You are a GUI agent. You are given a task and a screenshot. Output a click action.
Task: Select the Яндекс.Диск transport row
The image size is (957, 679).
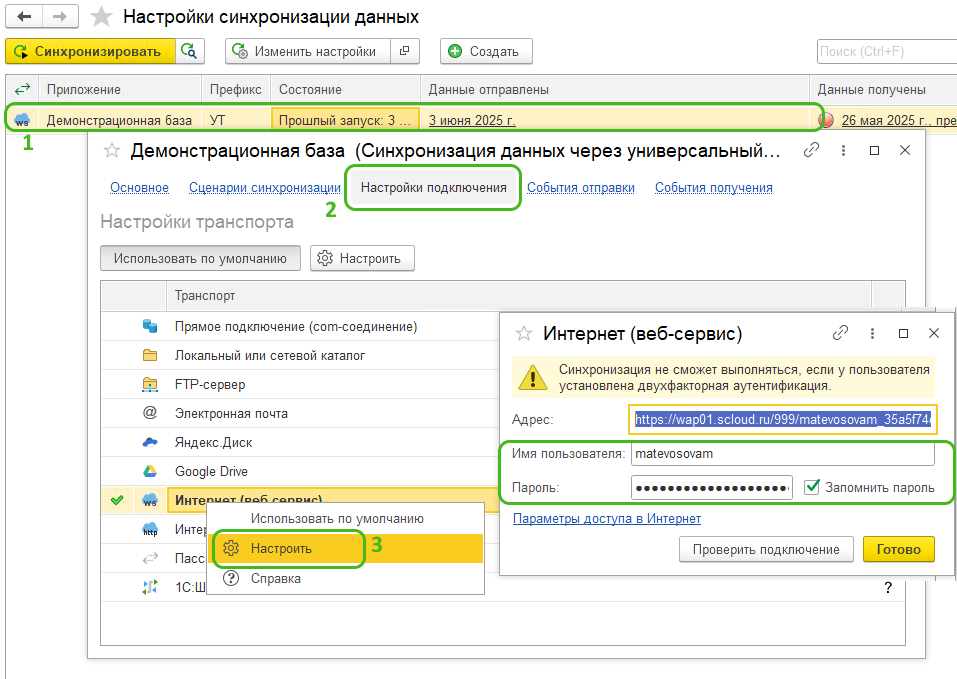click(213, 442)
